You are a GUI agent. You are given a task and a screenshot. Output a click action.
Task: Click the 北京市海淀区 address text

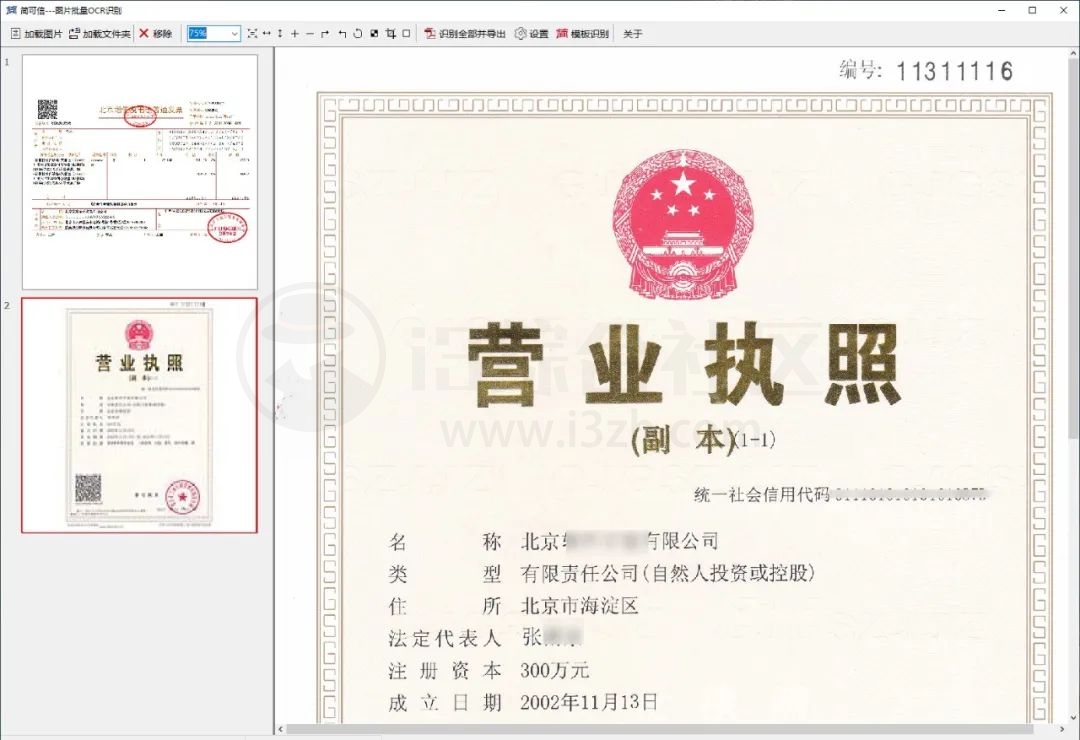[x=580, y=606]
